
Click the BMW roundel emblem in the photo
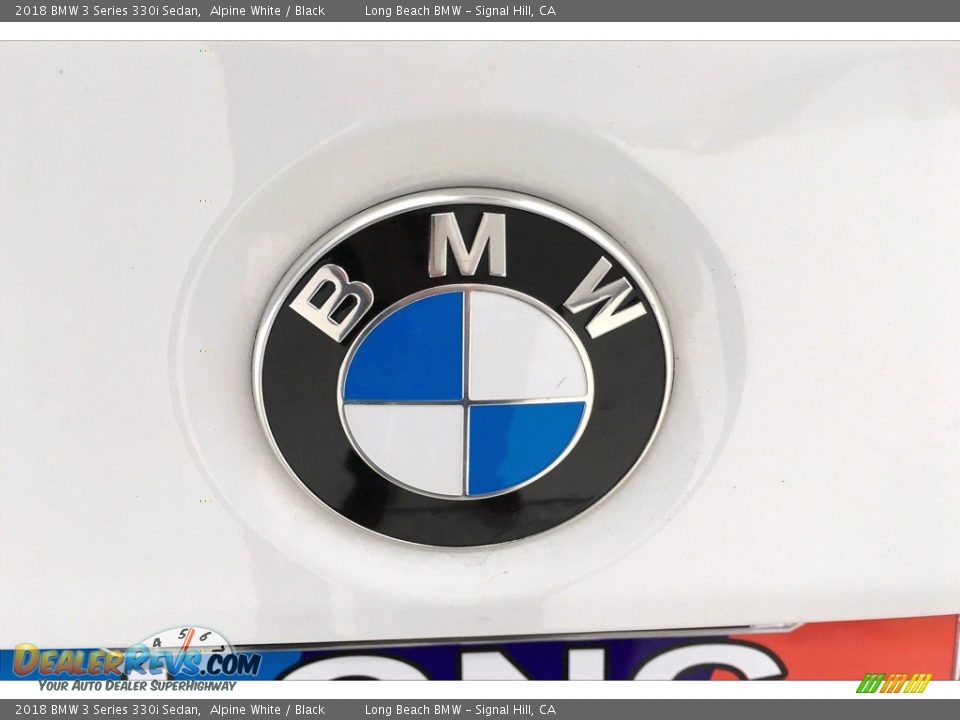pyautogui.click(x=463, y=367)
